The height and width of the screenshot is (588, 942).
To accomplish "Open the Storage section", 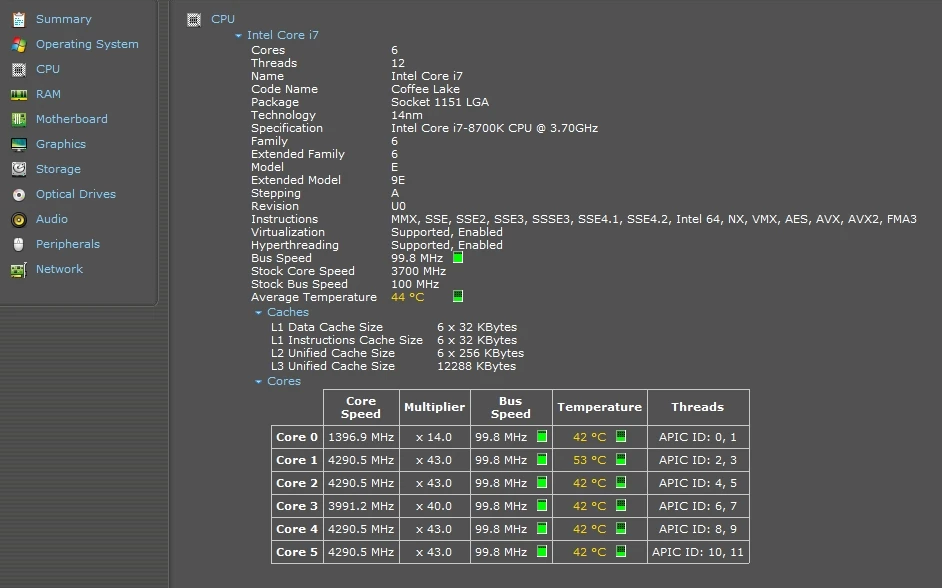I will coord(58,169).
